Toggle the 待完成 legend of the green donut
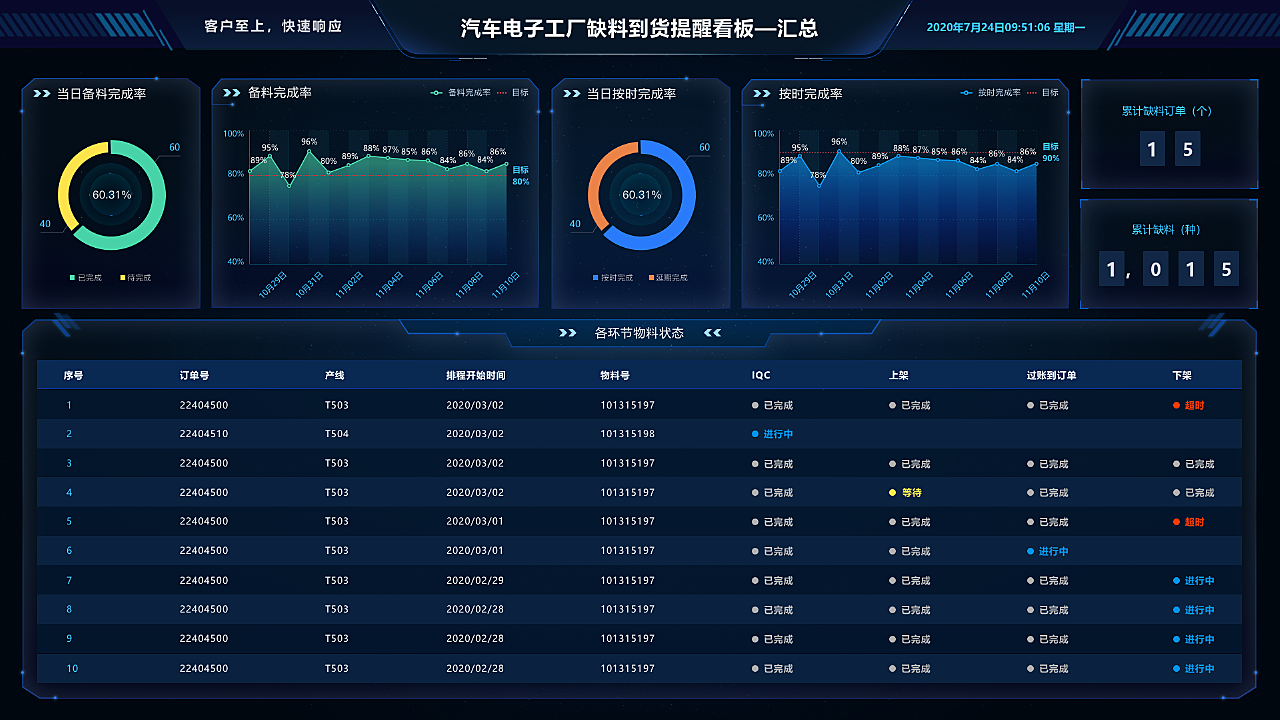This screenshot has width=1280, height=720. (136, 277)
